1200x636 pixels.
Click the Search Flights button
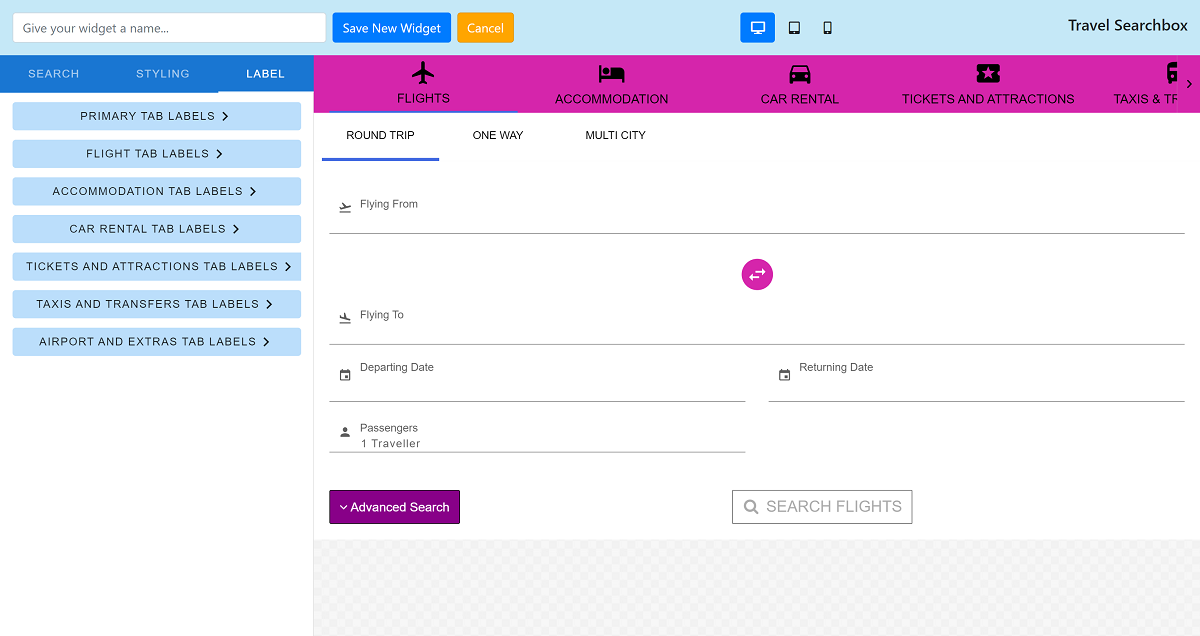click(x=822, y=507)
